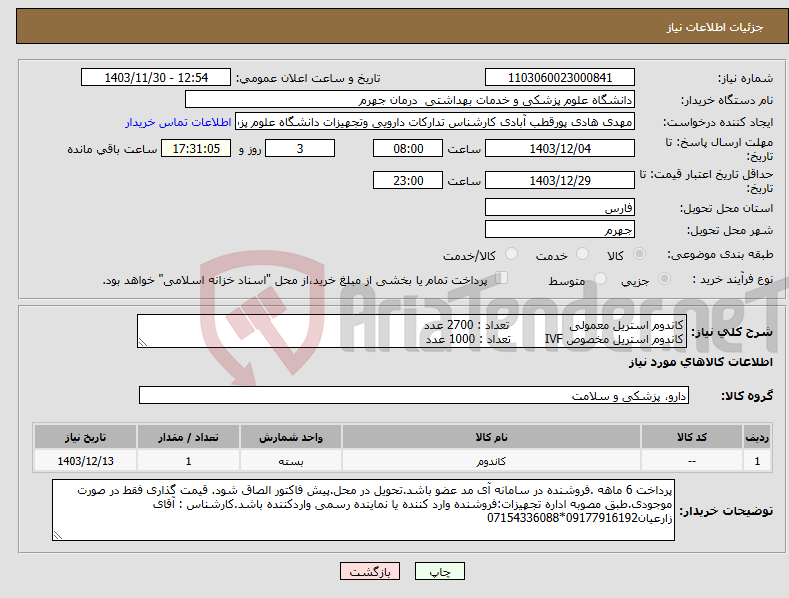
Task: Open اطلاعات تماس خریدار link
Action: click(178, 122)
